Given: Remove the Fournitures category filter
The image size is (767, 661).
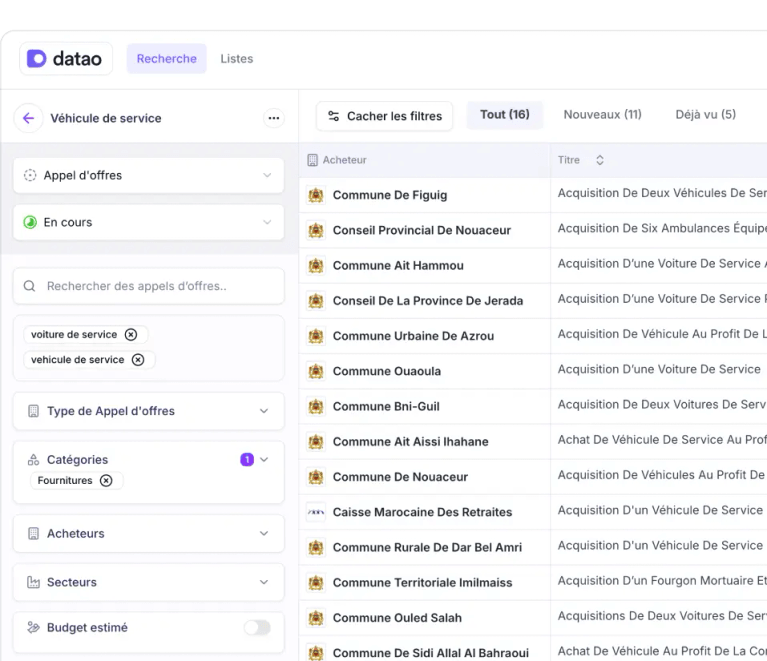Looking at the screenshot, I should [106, 480].
